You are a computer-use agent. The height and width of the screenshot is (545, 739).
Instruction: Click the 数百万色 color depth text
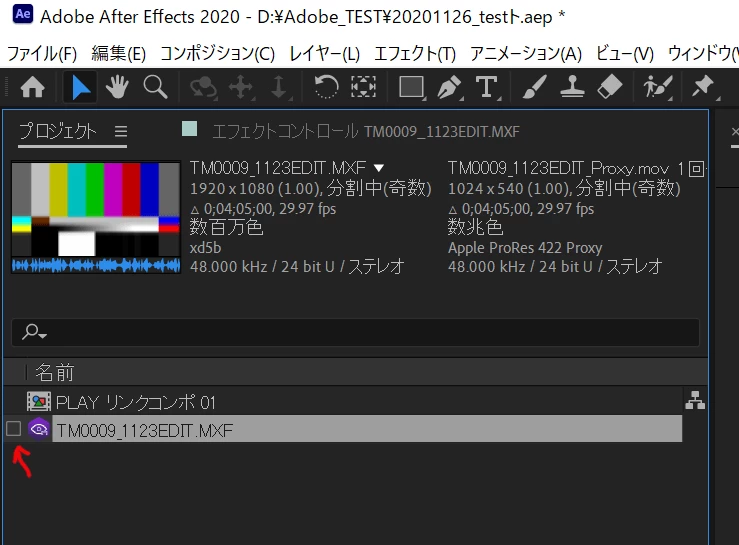point(226,227)
